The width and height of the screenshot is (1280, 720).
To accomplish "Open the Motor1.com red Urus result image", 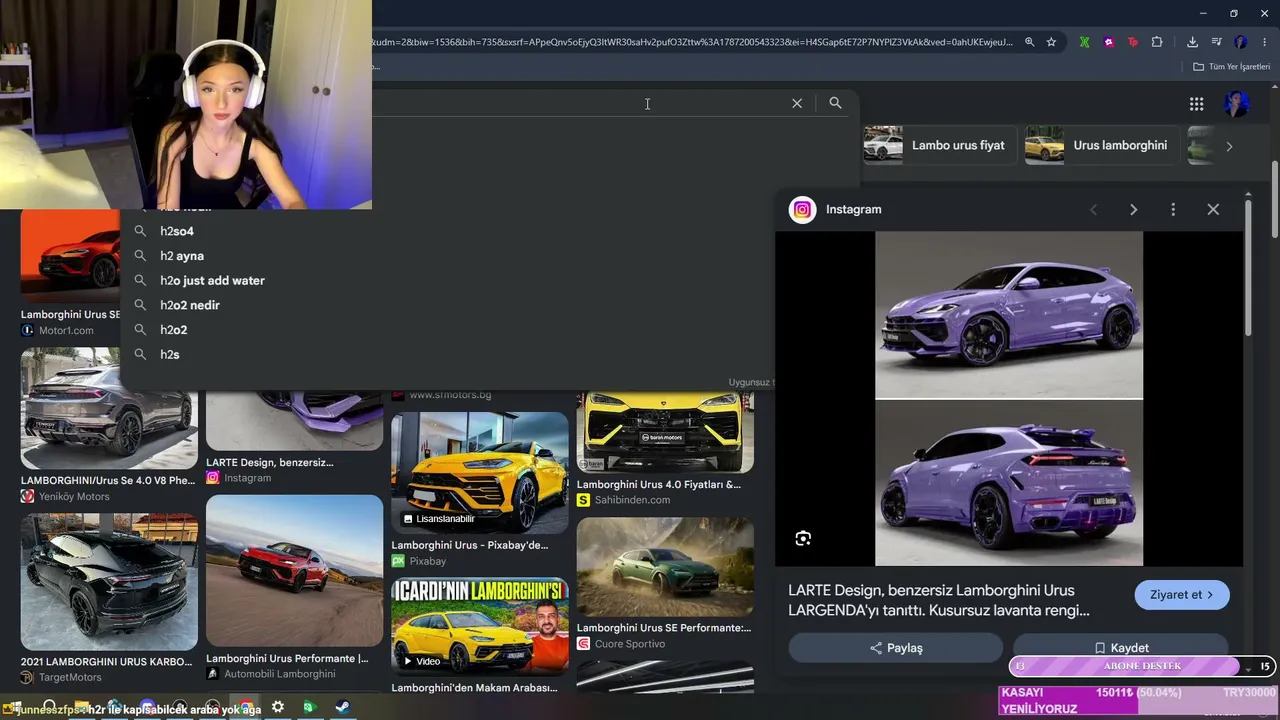I will tap(70, 256).
